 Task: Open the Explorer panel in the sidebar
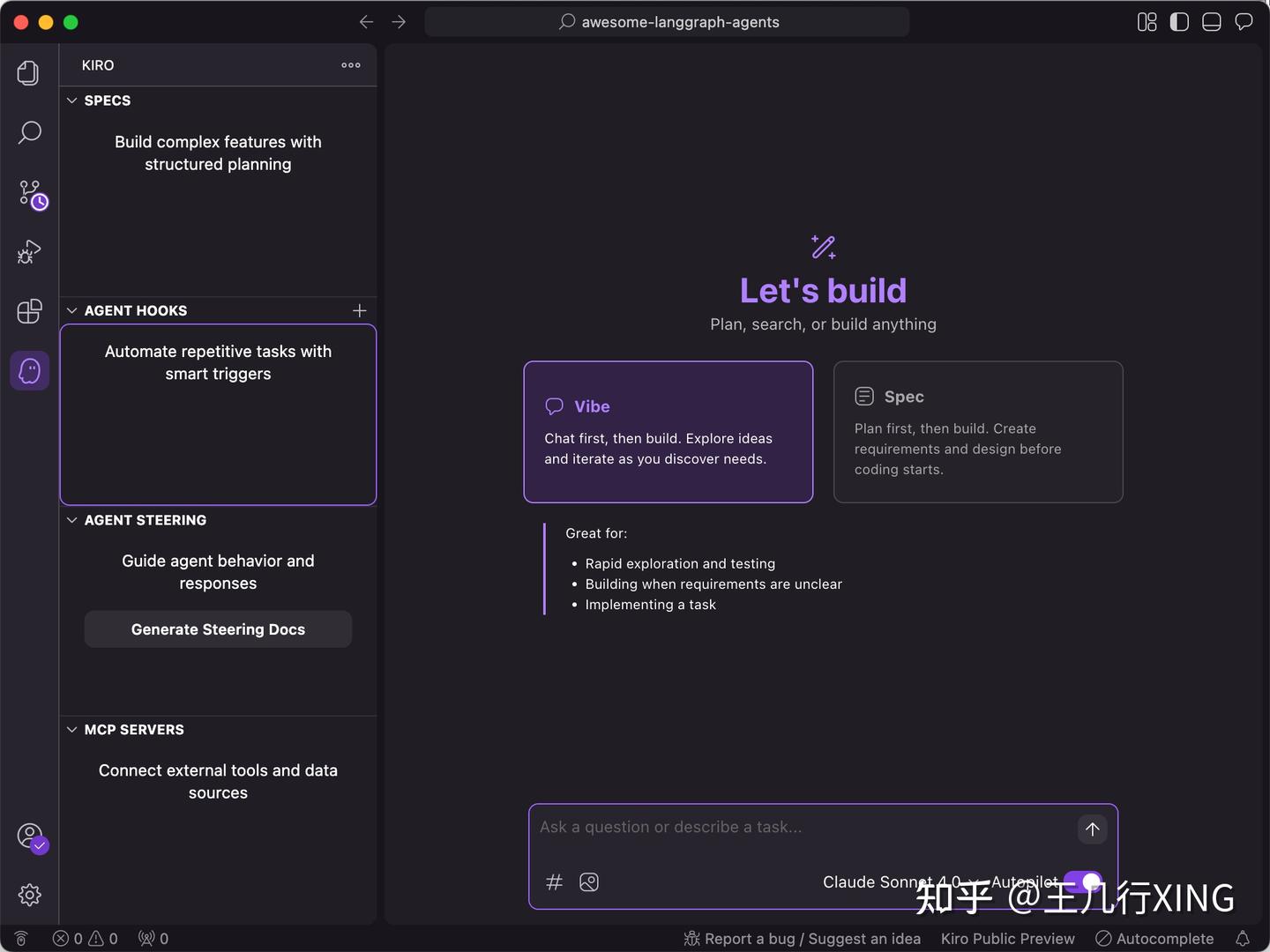click(x=27, y=73)
